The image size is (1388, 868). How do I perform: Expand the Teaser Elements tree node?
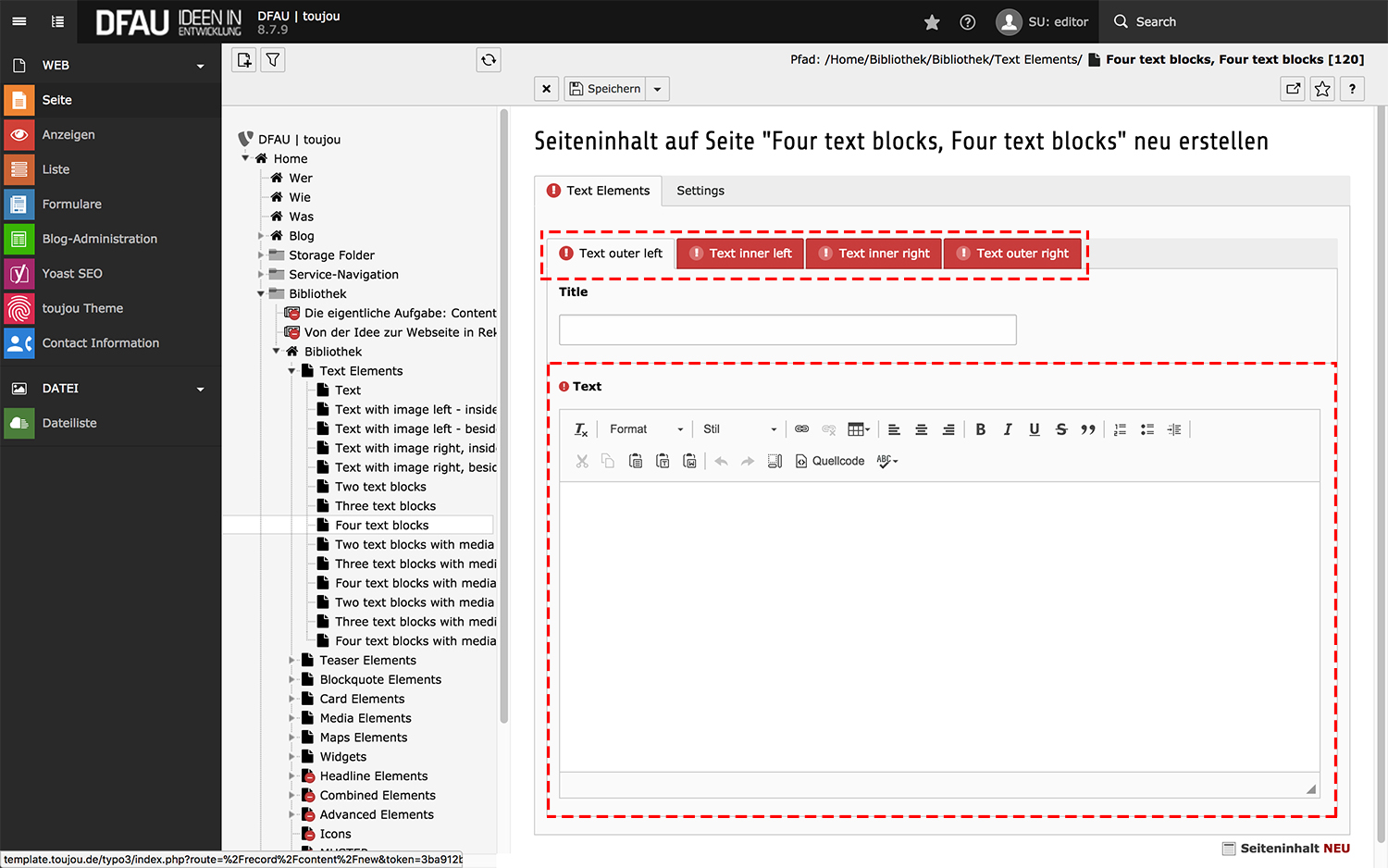(x=291, y=661)
